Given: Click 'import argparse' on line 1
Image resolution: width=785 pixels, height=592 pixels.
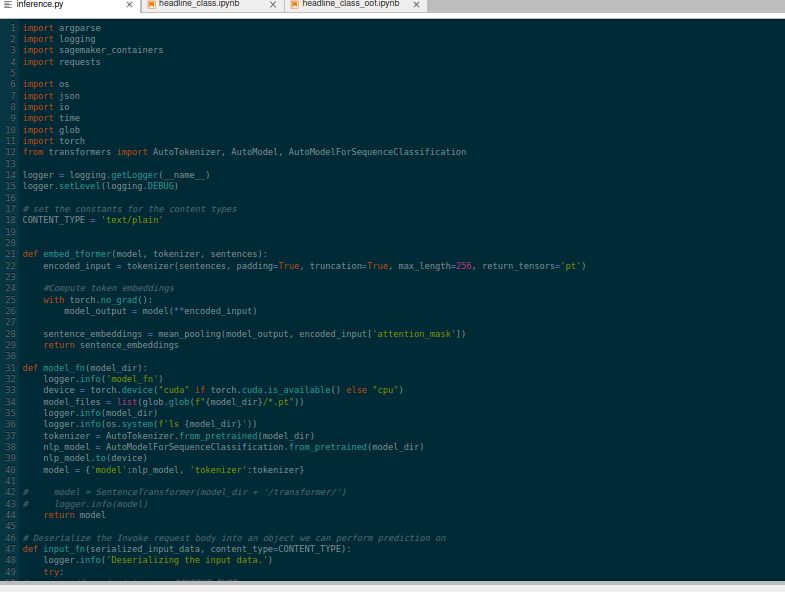Looking at the screenshot, I should tap(62, 28).
